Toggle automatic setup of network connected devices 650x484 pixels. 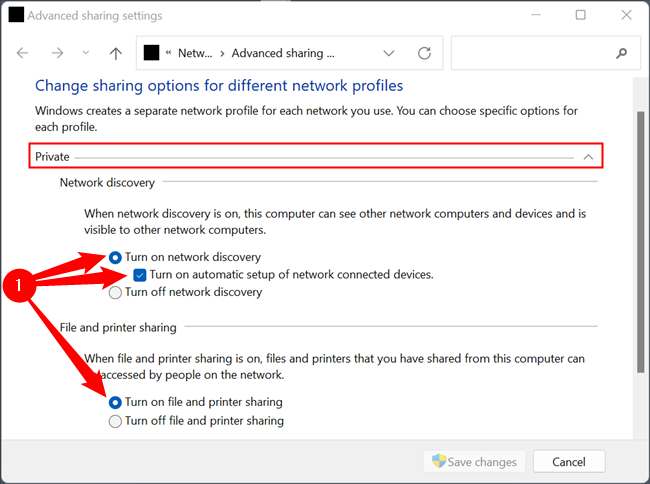[140, 275]
